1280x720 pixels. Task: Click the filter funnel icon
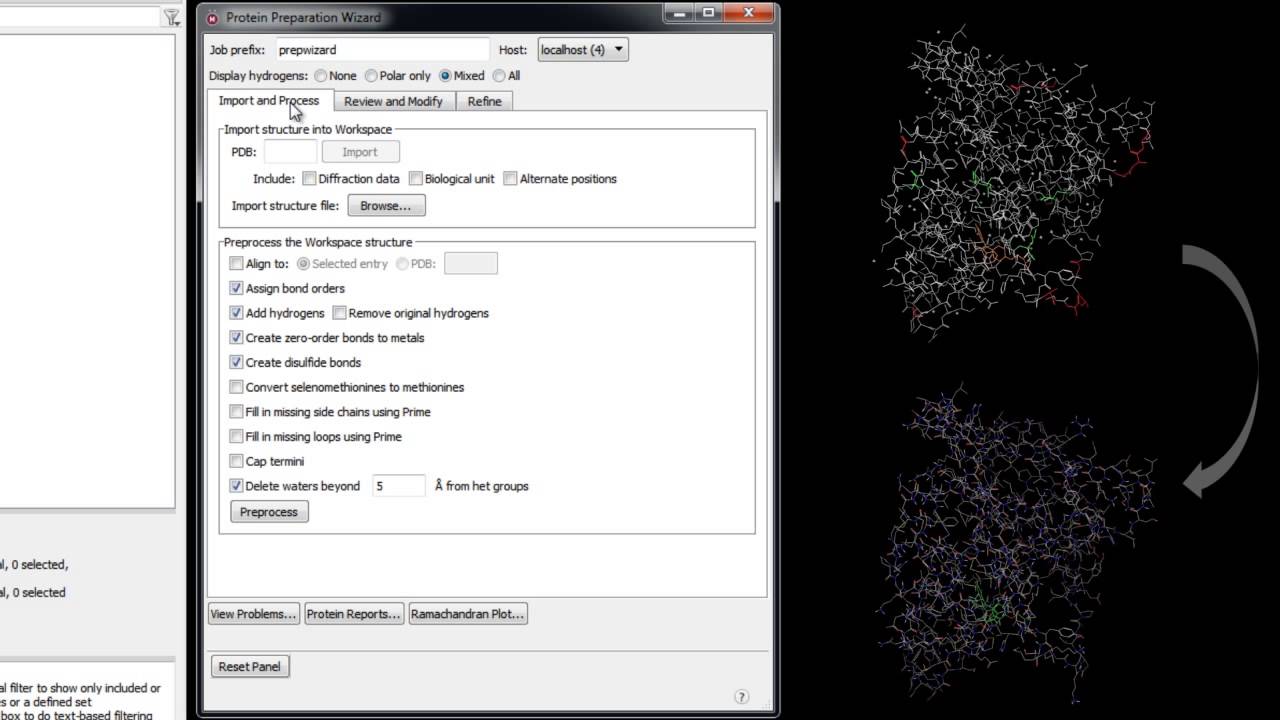[x=172, y=17]
